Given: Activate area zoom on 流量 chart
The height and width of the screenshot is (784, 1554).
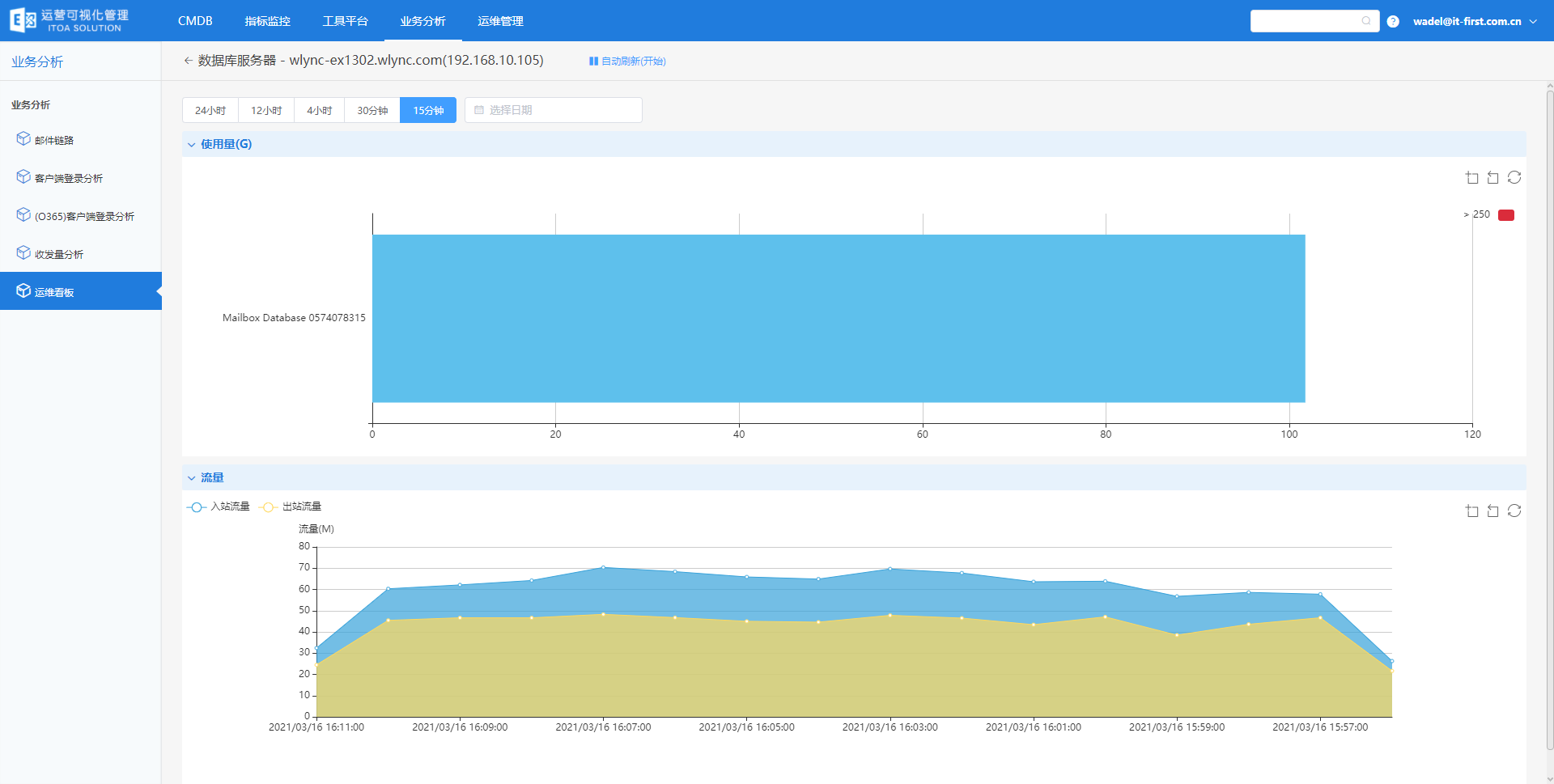Looking at the screenshot, I should click(1472, 511).
